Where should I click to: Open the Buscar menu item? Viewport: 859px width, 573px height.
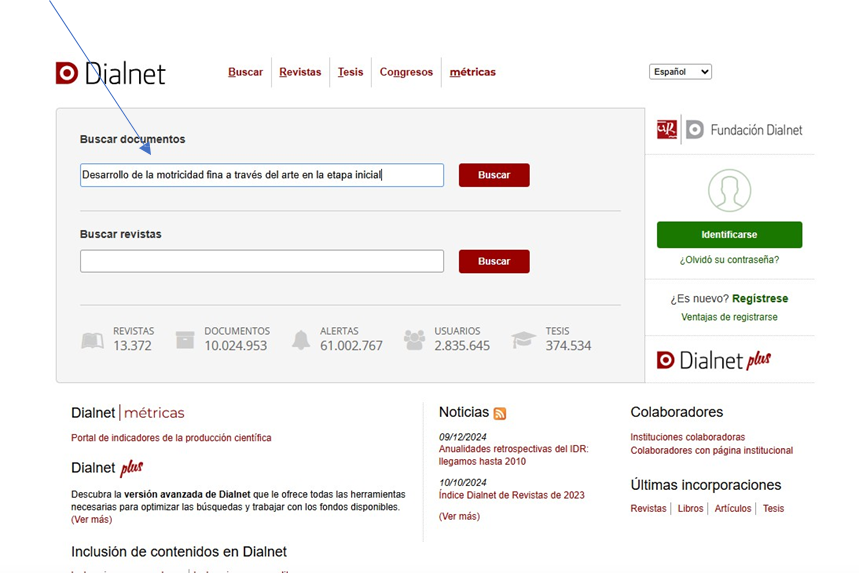coord(245,72)
